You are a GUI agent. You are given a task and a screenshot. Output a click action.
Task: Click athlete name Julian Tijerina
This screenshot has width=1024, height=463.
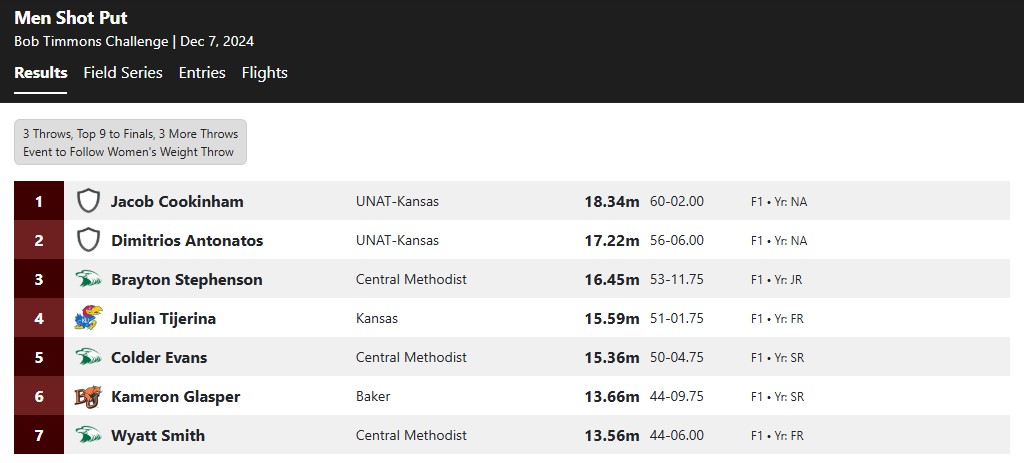click(163, 319)
